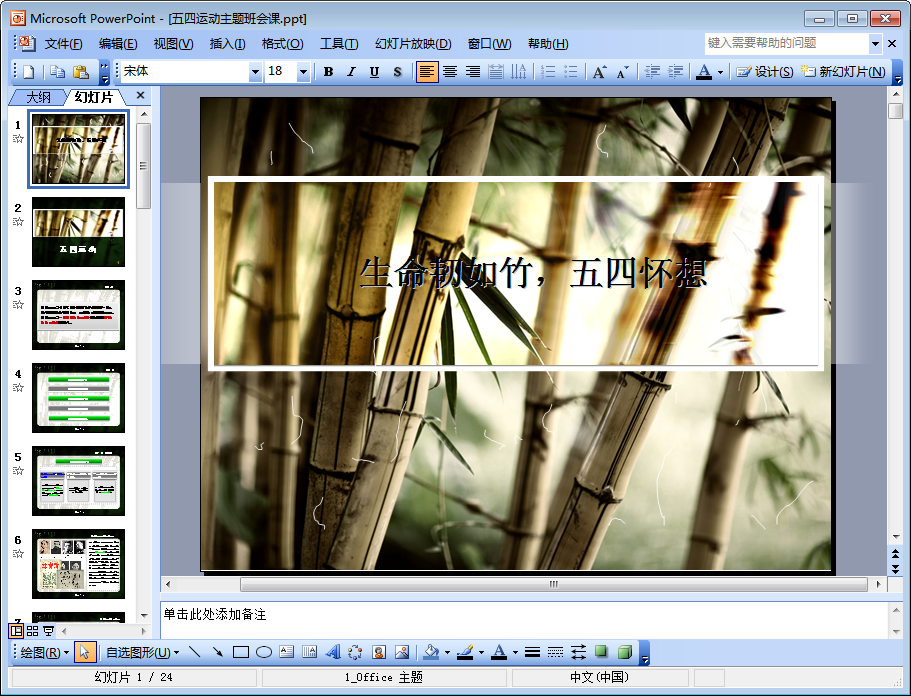Open the font size dropdown
This screenshot has width=911, height=696.
(303, 72)
